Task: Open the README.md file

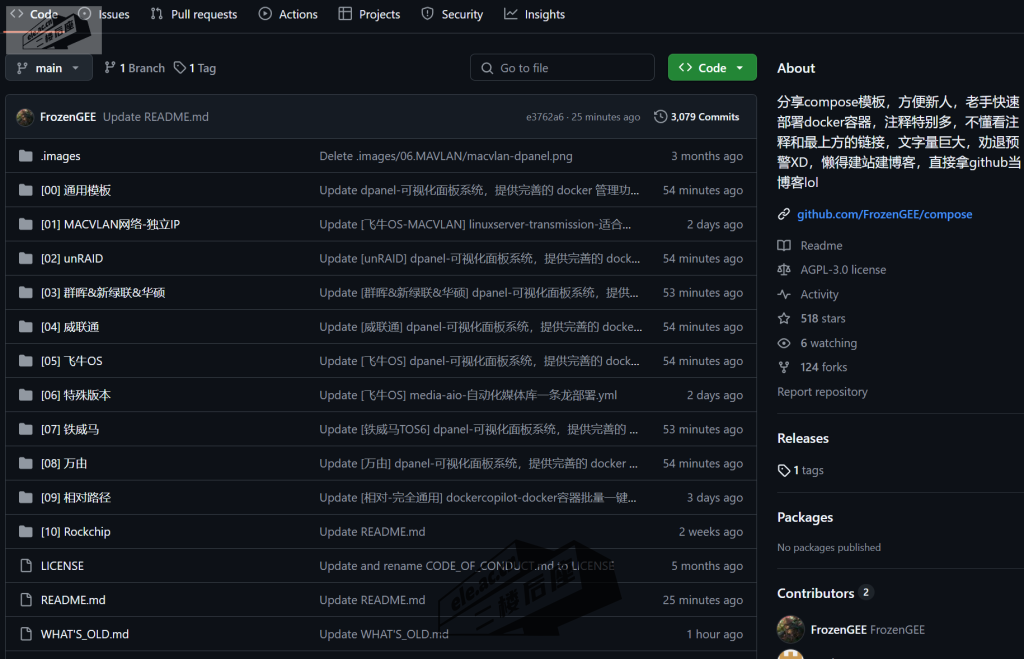Action: coord(73,600)
